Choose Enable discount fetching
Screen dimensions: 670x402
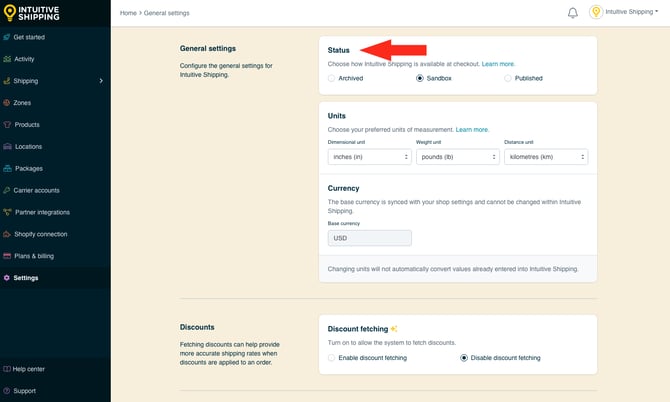click(x=331, y=358)
